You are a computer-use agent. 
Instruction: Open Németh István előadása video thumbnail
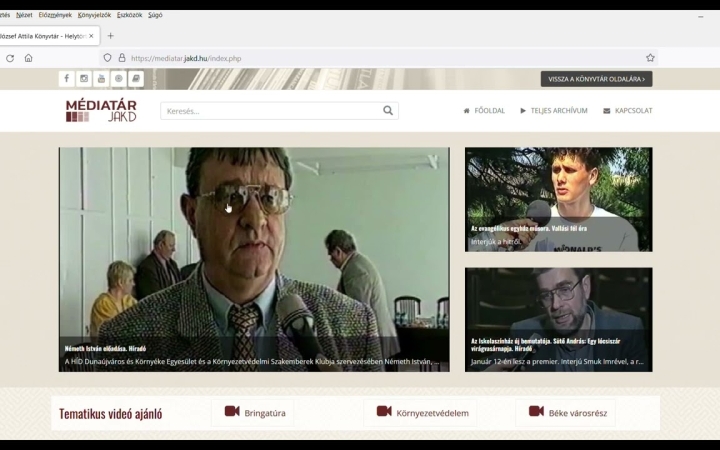(x=254, y=259)
